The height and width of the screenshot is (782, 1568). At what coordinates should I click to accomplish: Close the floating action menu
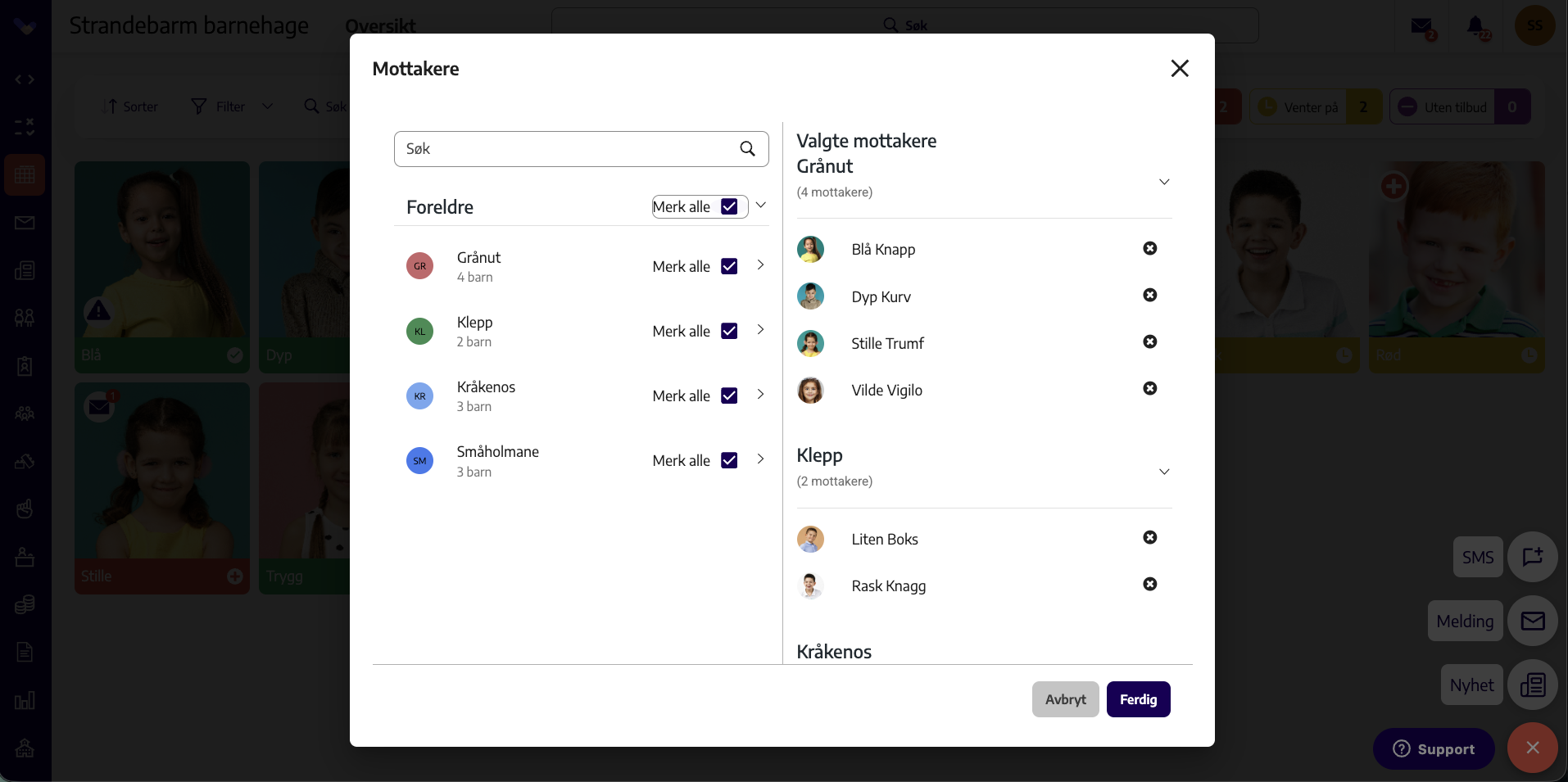pos(1532,748)
